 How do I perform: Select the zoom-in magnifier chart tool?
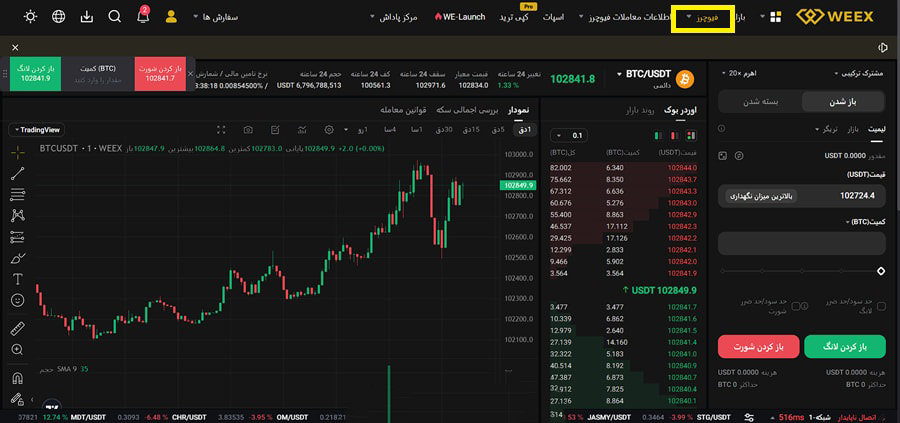tap(18, 350)
